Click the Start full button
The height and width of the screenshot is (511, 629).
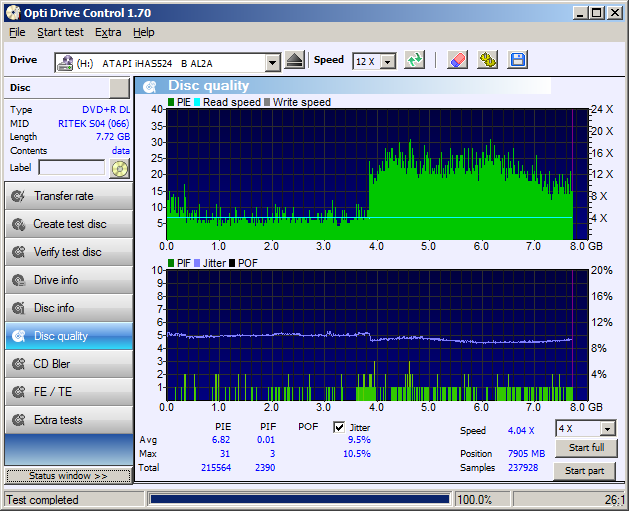(x=586, y=448)
